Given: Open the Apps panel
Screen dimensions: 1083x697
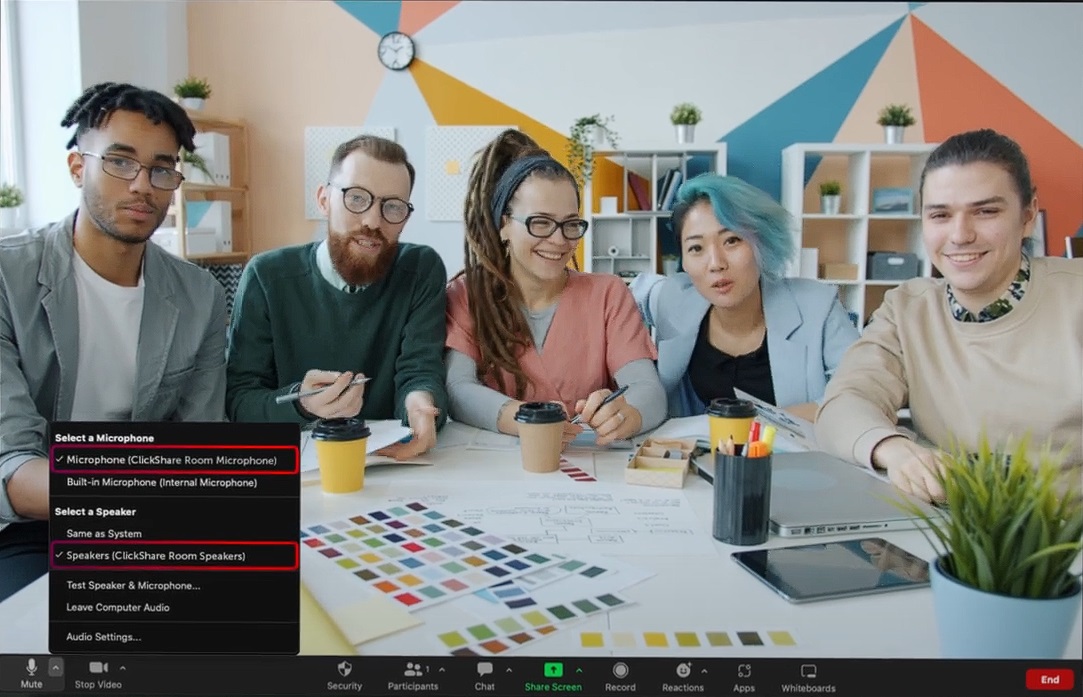Looking at the screenshot, I should [743, 670].
